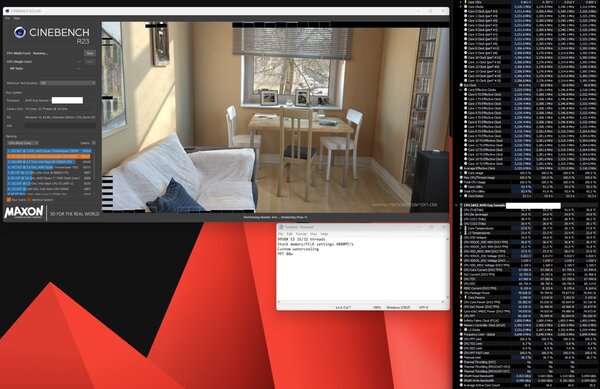Open the Format menu in Notepad

(x=301, y=234)
